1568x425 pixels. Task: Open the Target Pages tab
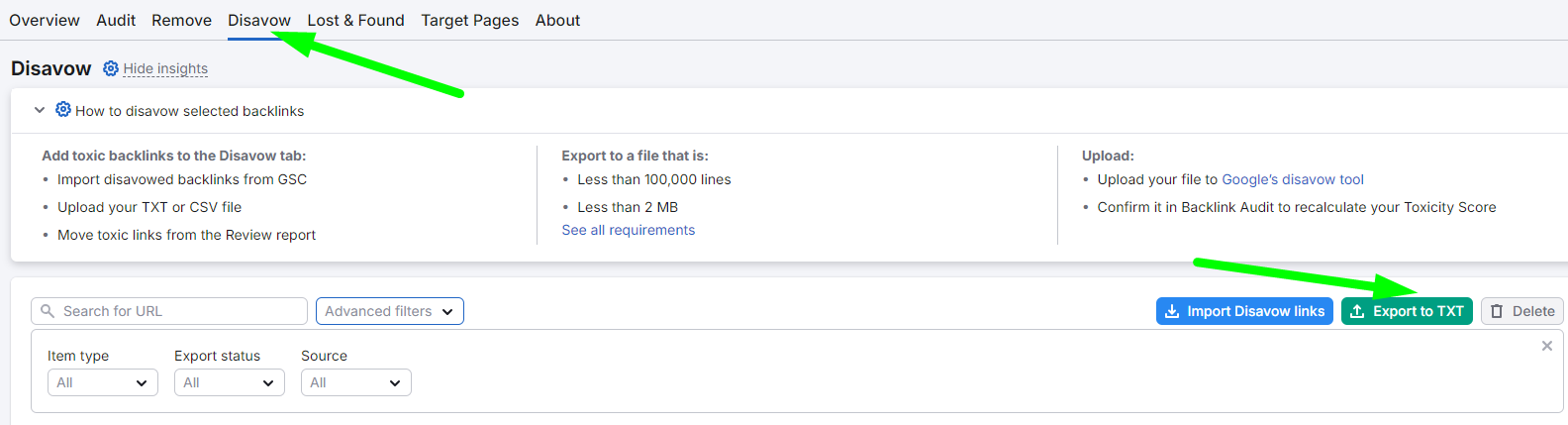(x=469, y=20)
